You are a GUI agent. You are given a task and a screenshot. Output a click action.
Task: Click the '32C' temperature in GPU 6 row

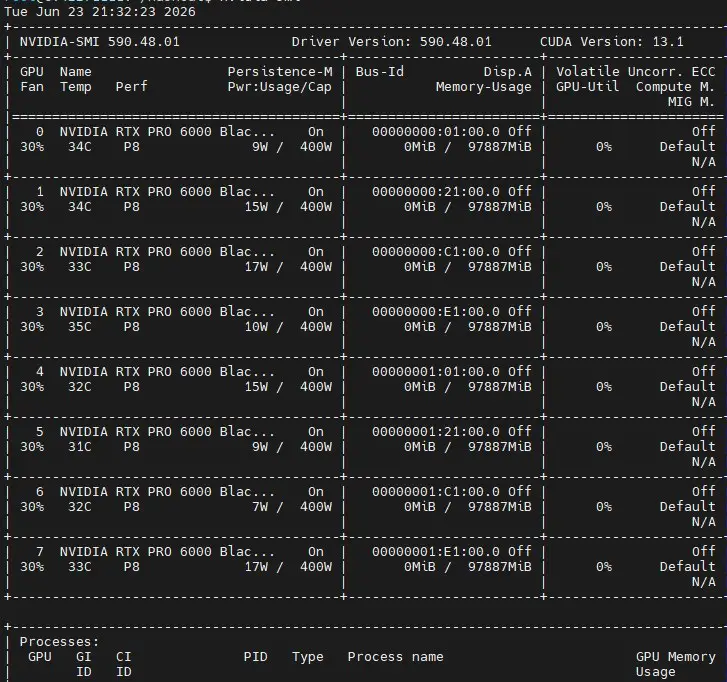coord(80,507)
